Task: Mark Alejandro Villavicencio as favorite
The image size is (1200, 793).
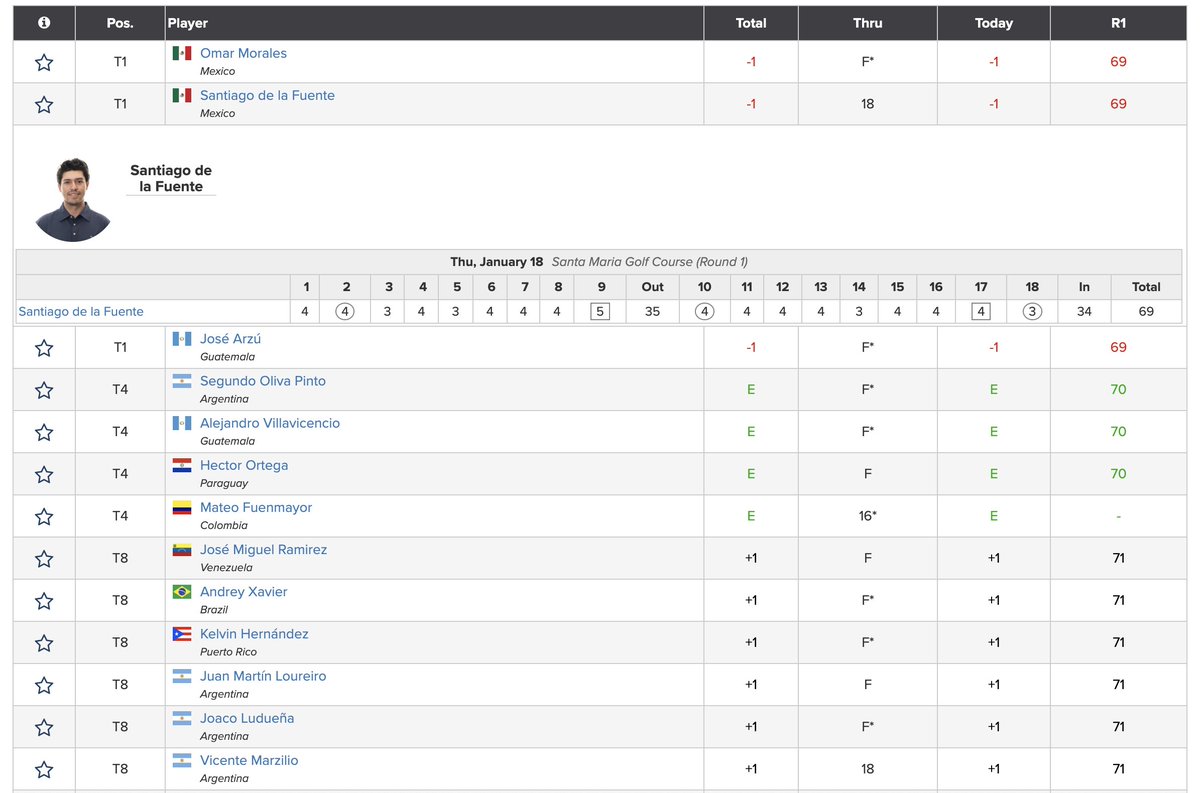Action: pyautogui.click(x=44, y=432)
